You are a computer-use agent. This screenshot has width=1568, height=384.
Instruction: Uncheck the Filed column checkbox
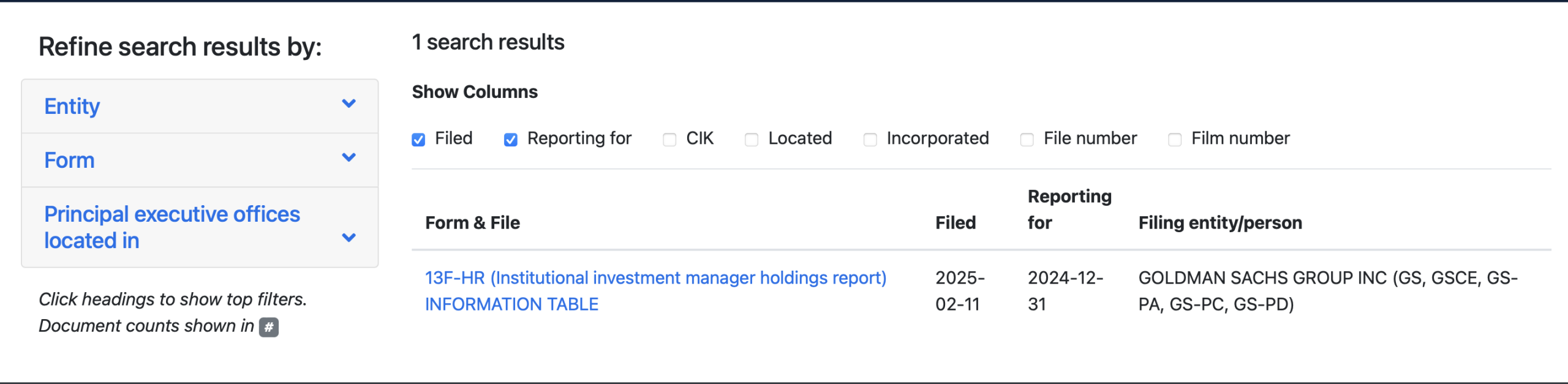(418, 140)
